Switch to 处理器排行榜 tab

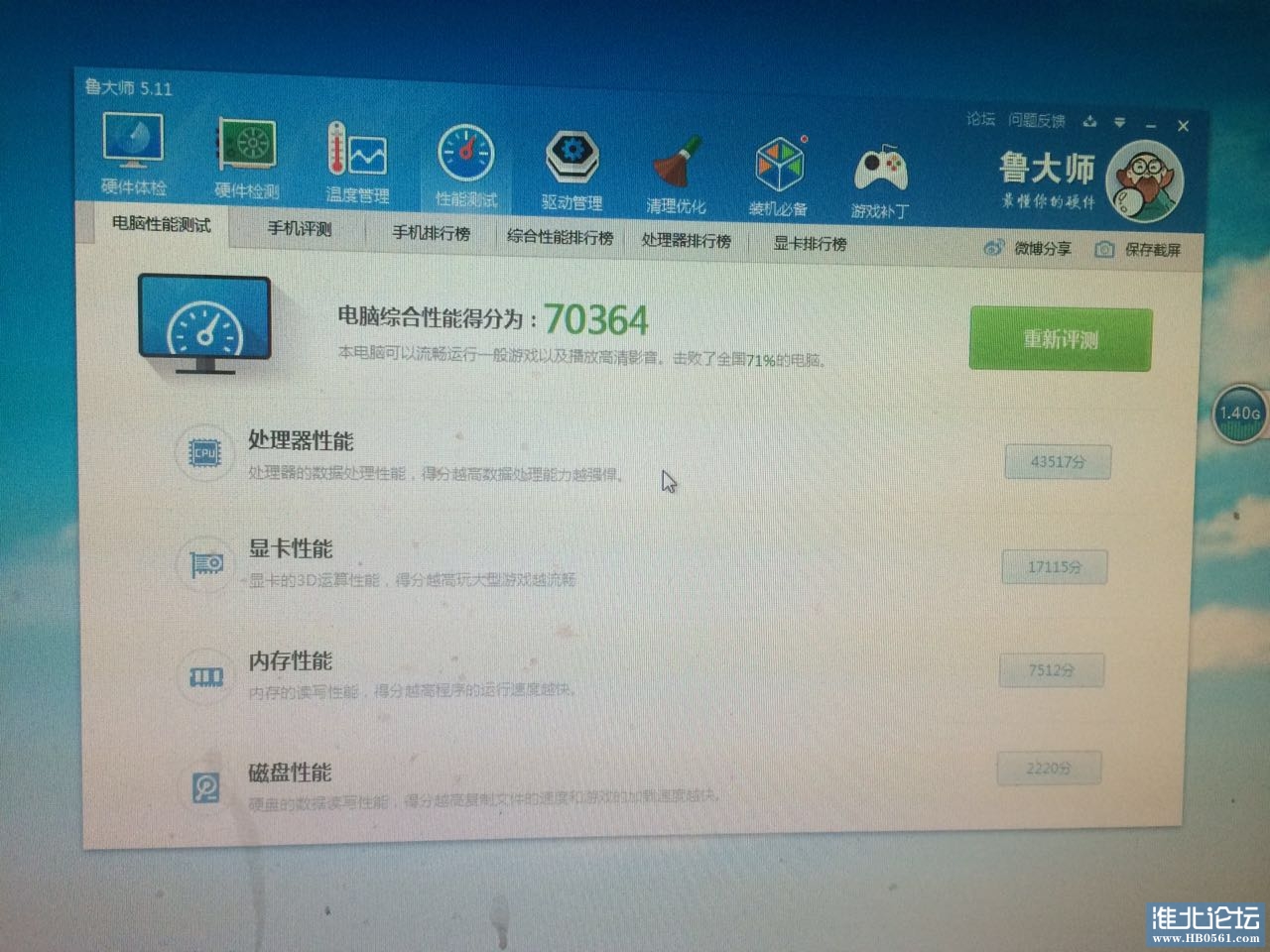pyautogui.click(x=686, y=241)
